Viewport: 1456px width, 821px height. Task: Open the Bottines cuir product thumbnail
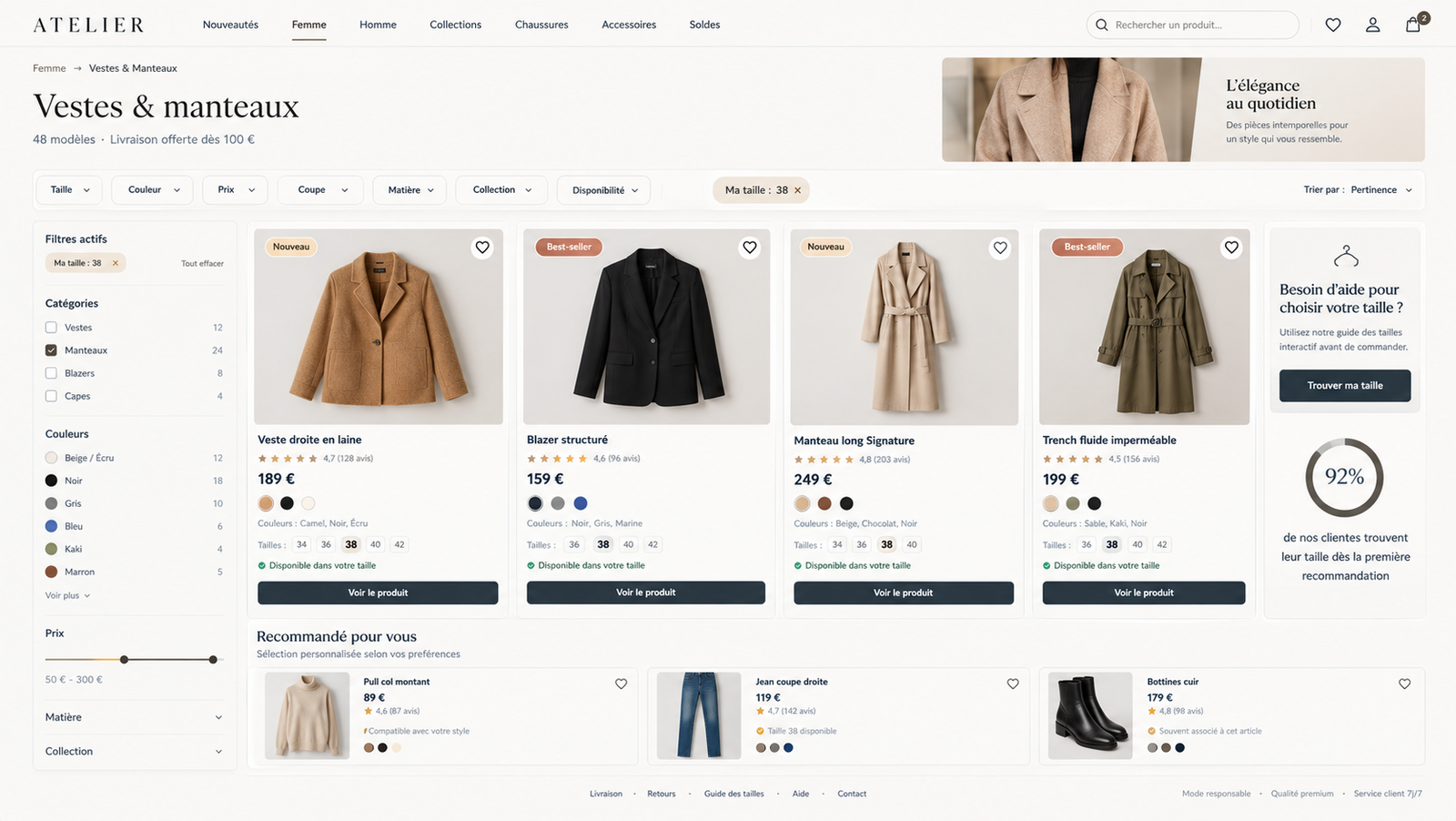click(1090, 715)
